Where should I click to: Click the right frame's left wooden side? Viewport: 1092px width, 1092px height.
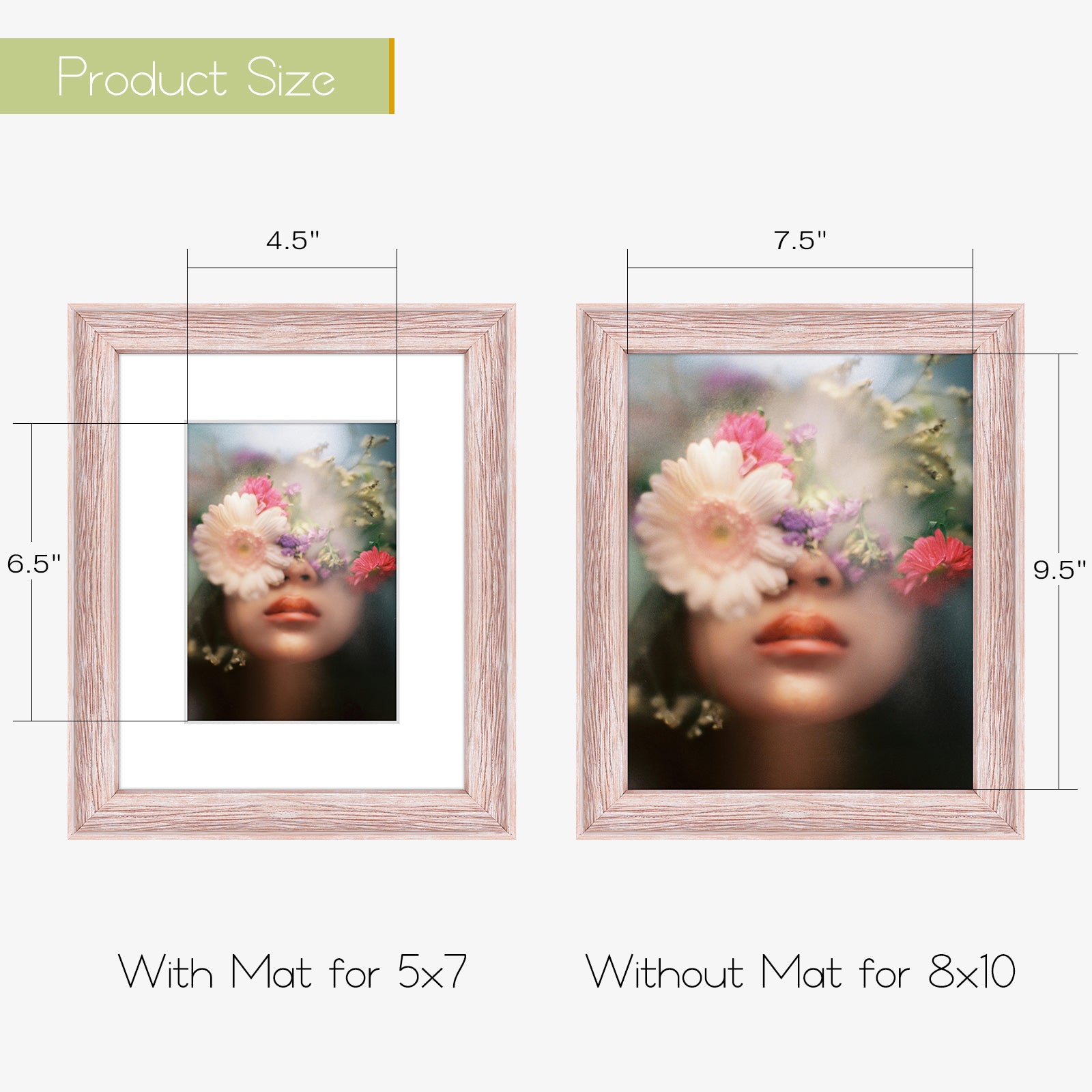pyautogui.click(x=602, y=572)
